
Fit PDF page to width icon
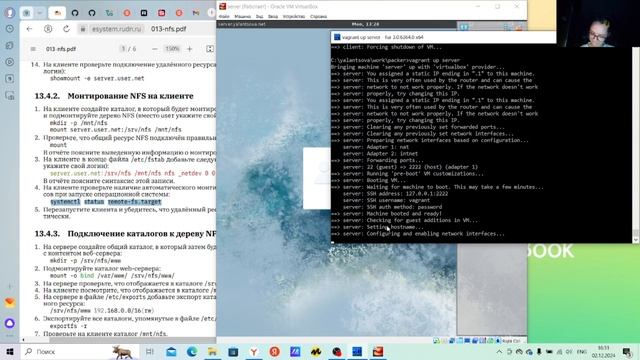tap(210, 49)
